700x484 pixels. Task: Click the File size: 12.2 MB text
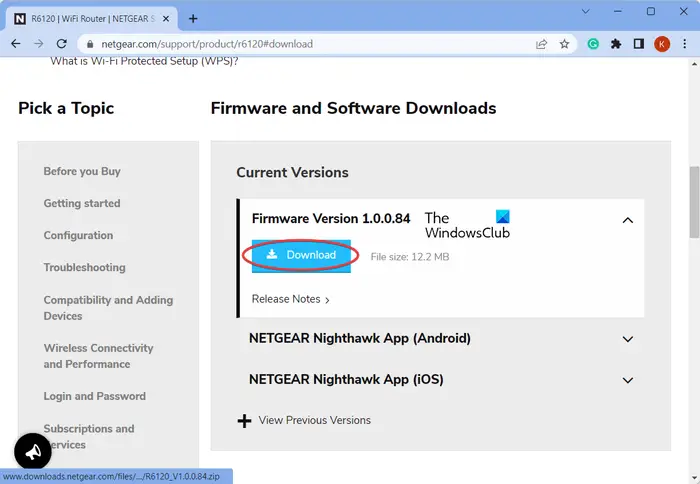point(410,257)
